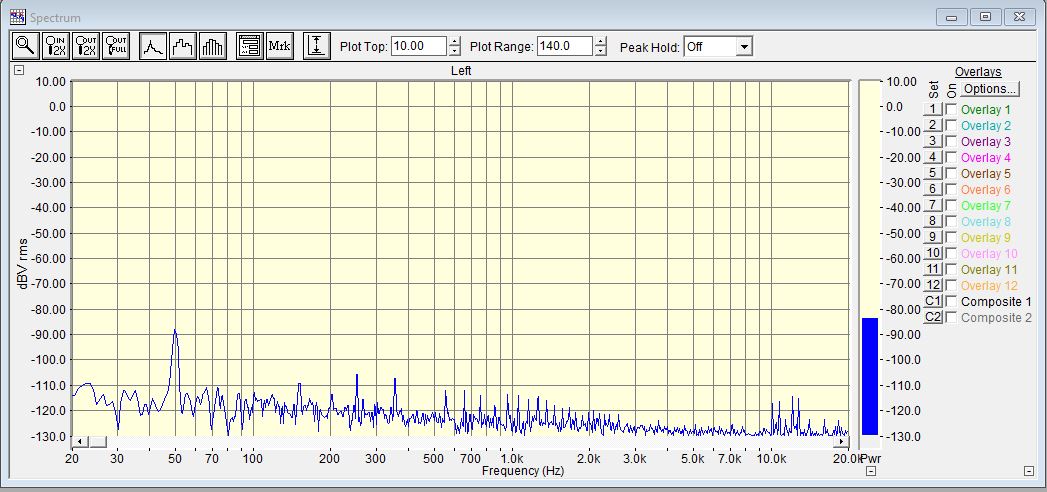Zoom out to full spectrum view
Image resolution: width=1047 pixels, height=492 pixels.
point(116,46)
